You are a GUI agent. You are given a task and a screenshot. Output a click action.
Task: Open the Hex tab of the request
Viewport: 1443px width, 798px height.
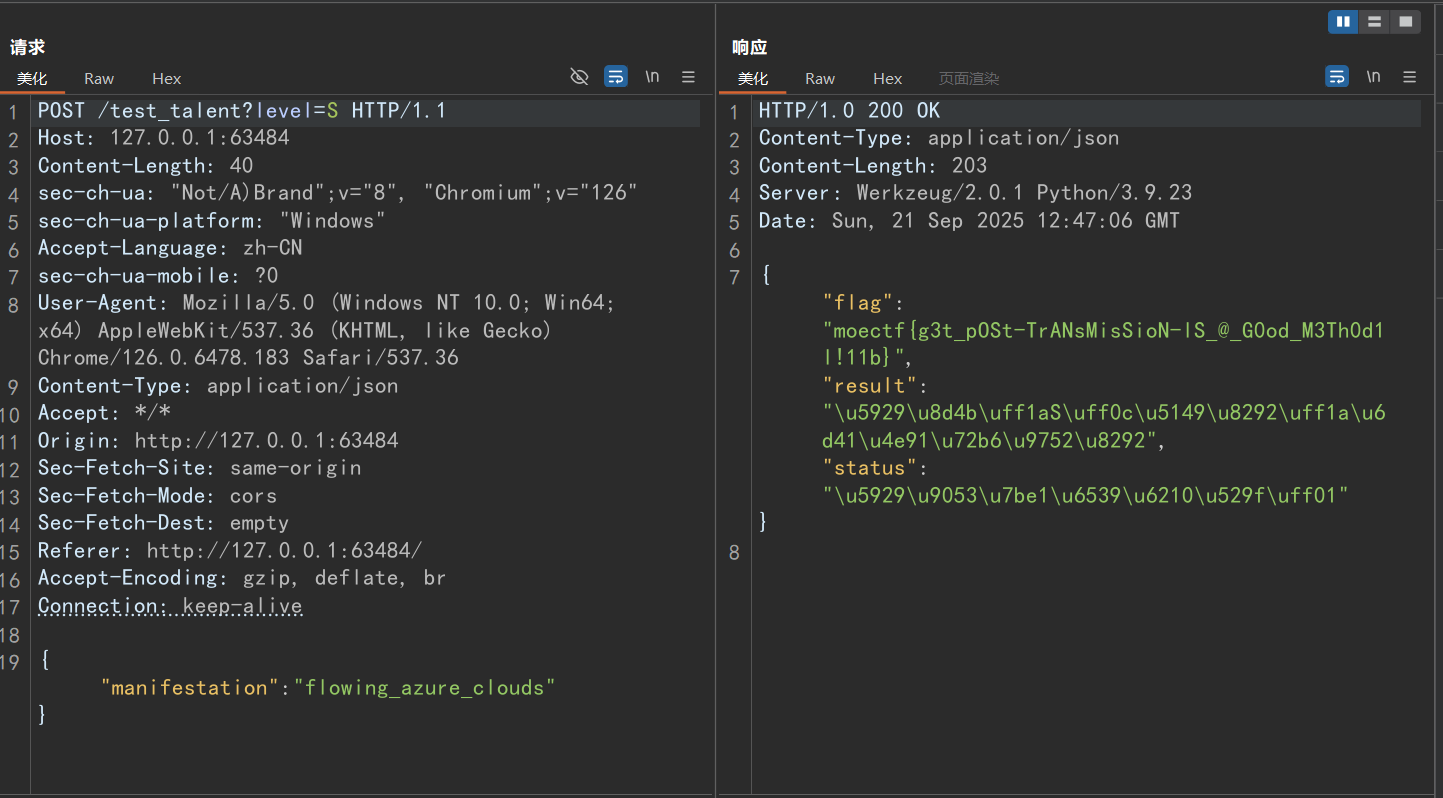[x=166, y=78]
